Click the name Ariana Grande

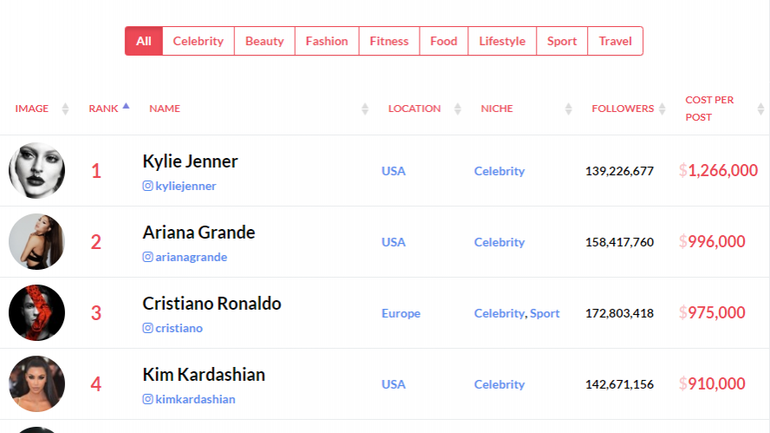[199, 233]
